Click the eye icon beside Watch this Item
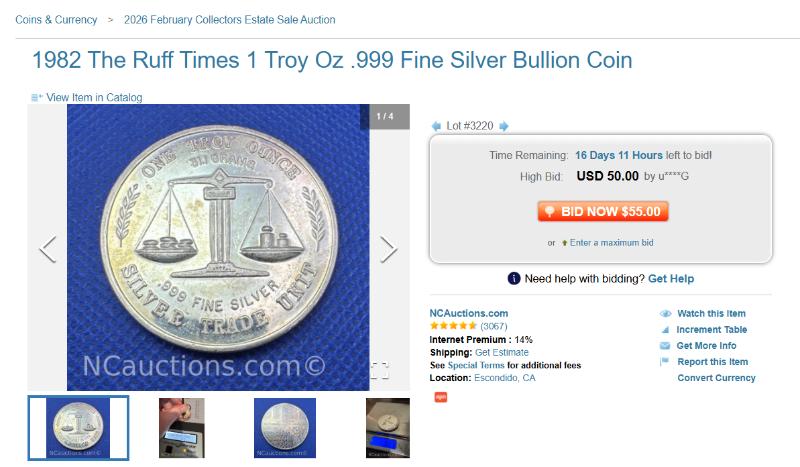Viewport: 800px width, 467px height. click(x=665, y=313)
